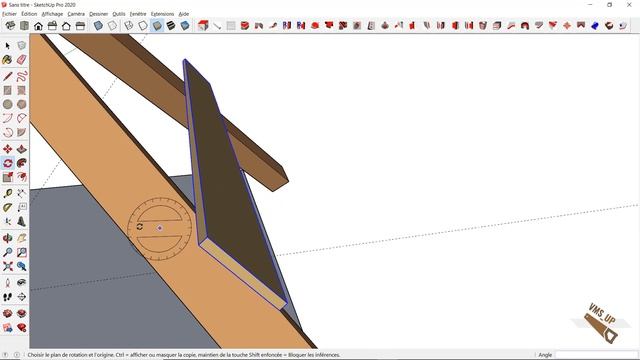The image size is (640, 360).
Task: Enable the highlighted Shaded style
Action: pos(157,26)
